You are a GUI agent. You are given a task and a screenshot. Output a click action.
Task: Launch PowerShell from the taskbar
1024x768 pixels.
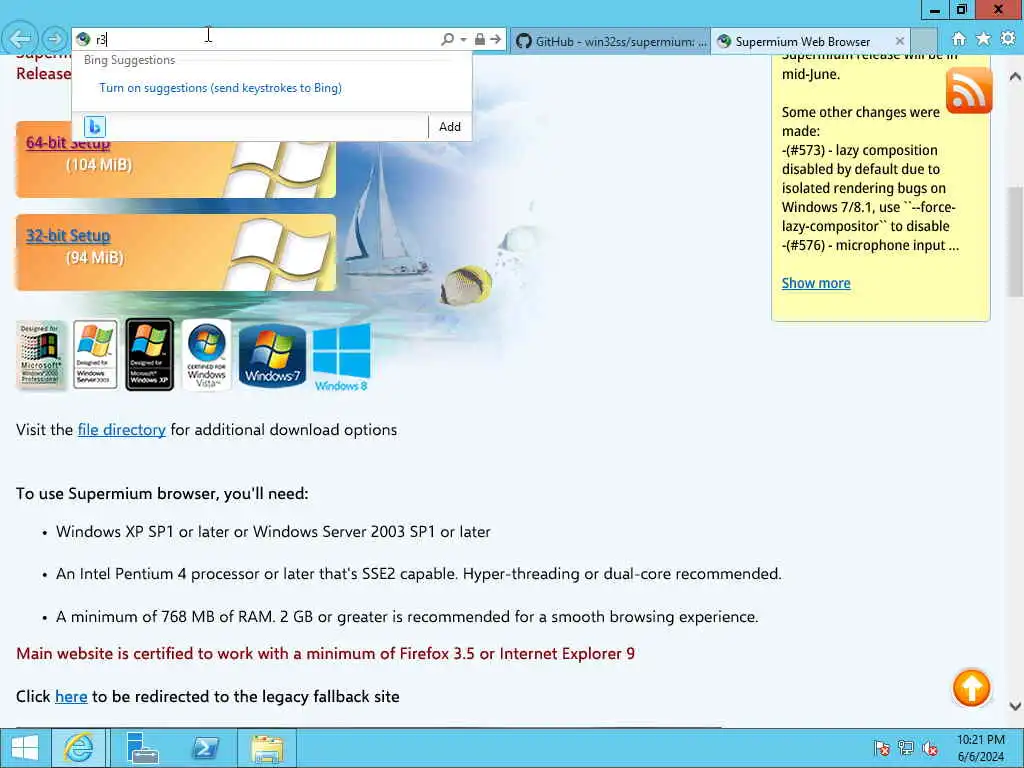[x=205, y=748]
